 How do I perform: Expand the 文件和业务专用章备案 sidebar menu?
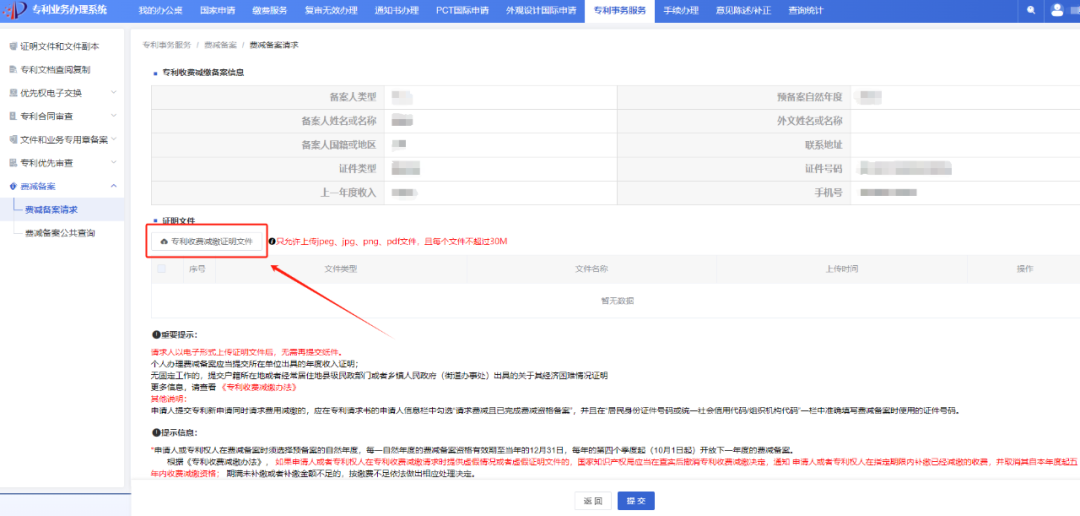click(114, 139)
